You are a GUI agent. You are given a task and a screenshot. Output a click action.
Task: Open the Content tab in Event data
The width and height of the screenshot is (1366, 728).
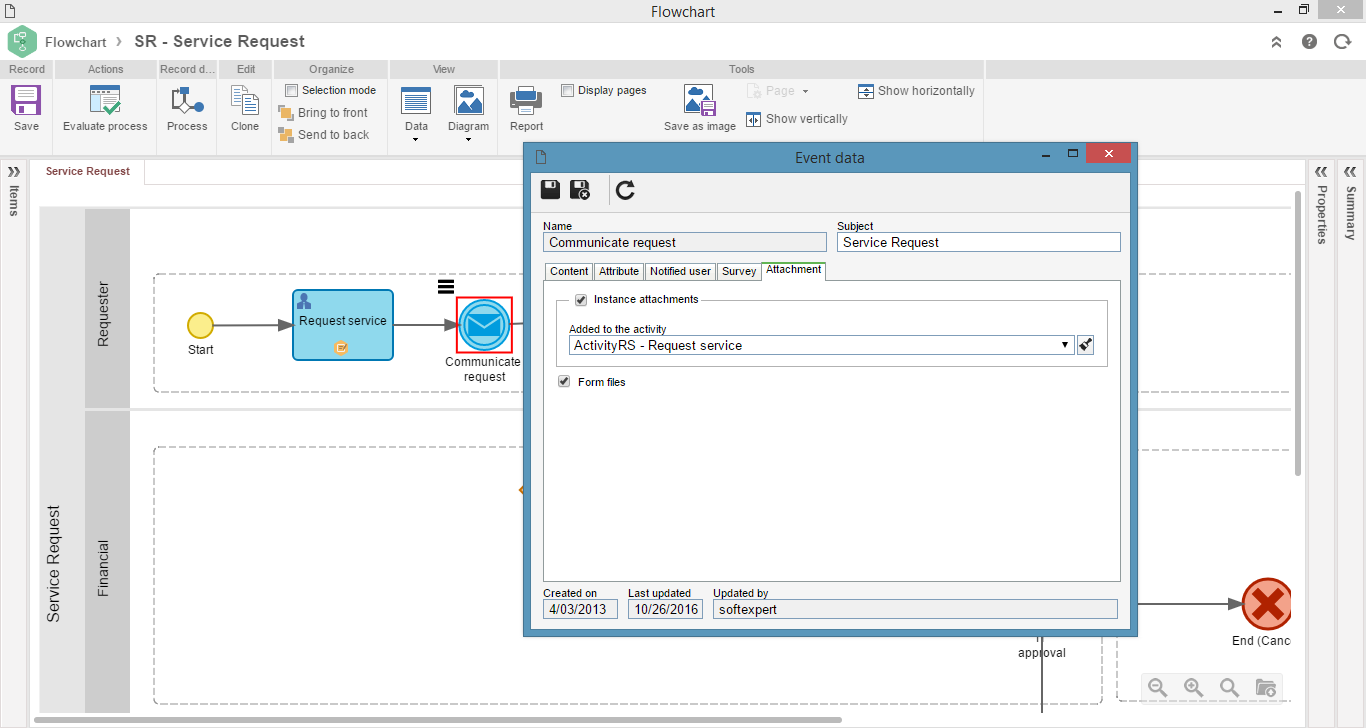coord(569,271)
